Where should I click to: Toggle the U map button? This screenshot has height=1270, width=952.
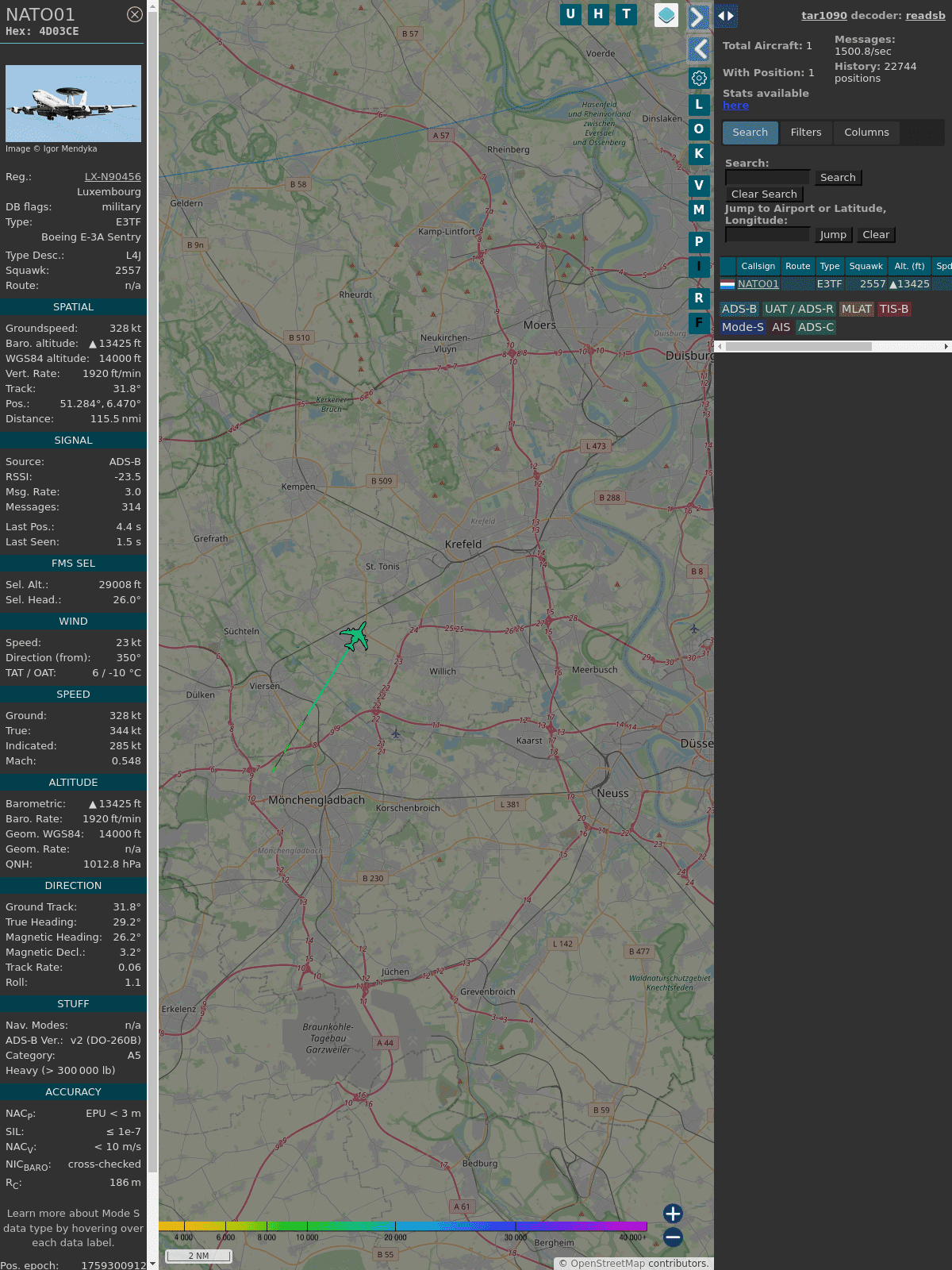coord(570,14)
